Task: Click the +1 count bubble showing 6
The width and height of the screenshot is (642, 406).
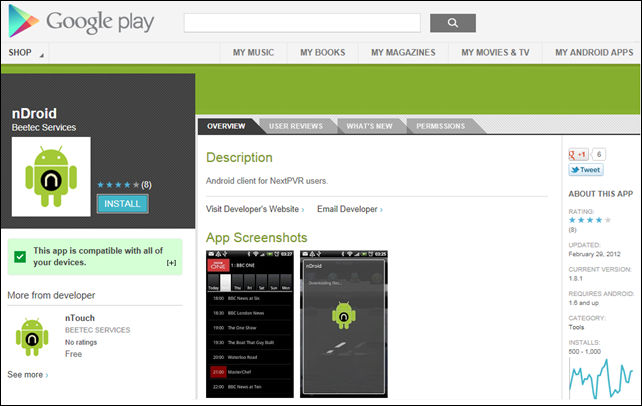Action: pos(599,154)
